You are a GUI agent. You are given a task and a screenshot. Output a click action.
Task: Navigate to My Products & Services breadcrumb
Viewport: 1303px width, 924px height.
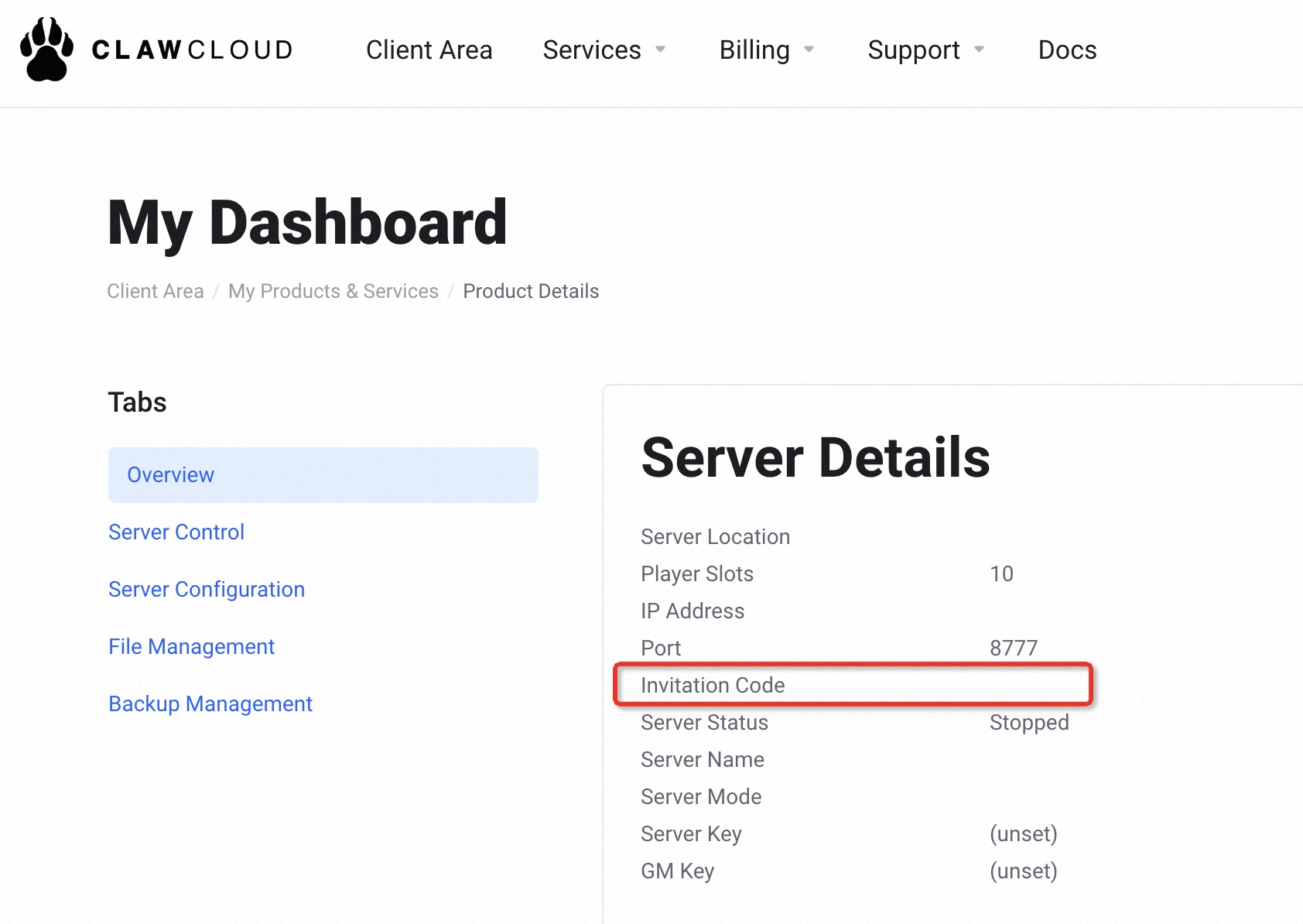pos(333,291)
